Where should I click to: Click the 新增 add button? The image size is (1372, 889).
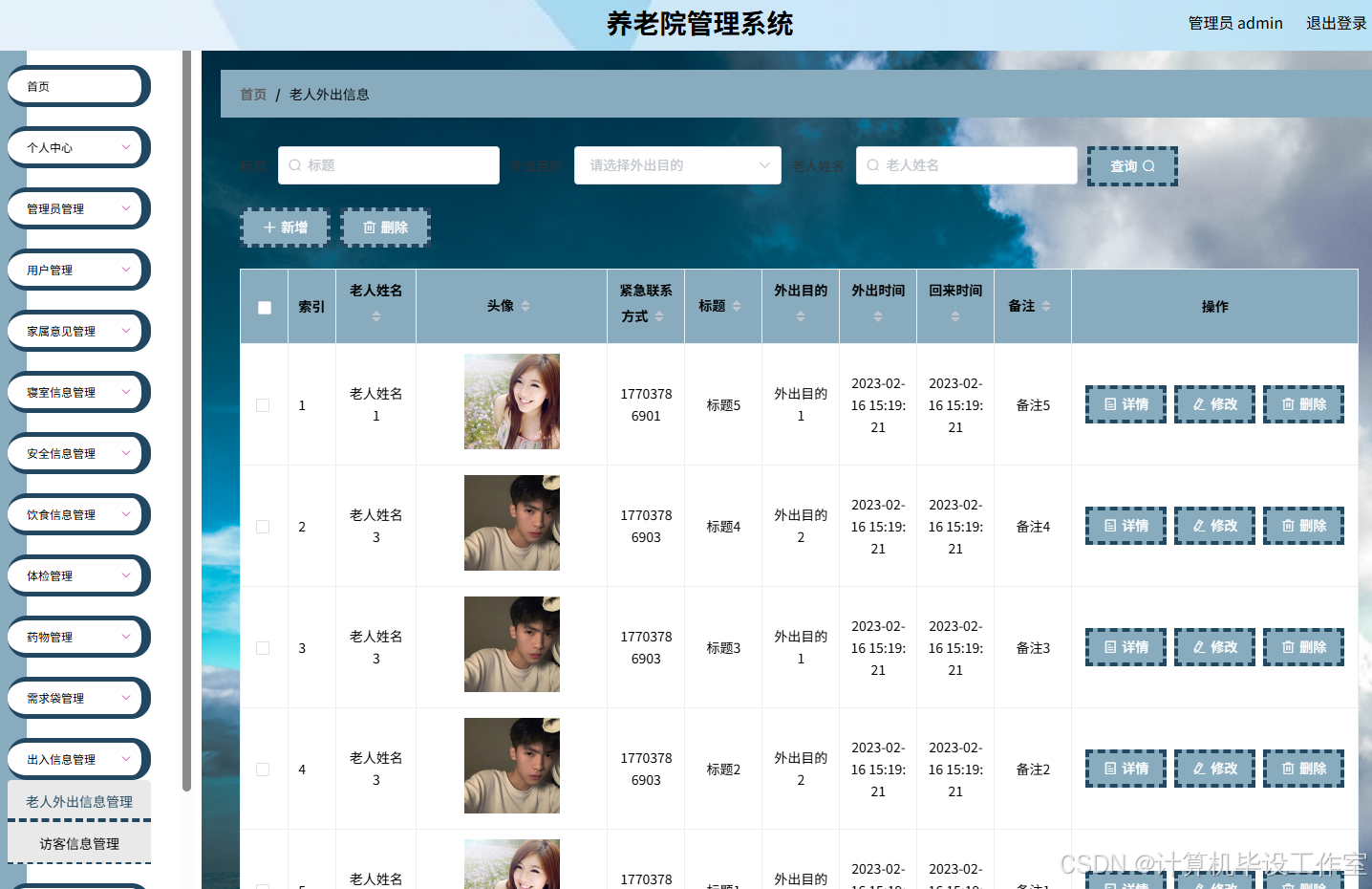pyautogui.click(x=285, y=228)
